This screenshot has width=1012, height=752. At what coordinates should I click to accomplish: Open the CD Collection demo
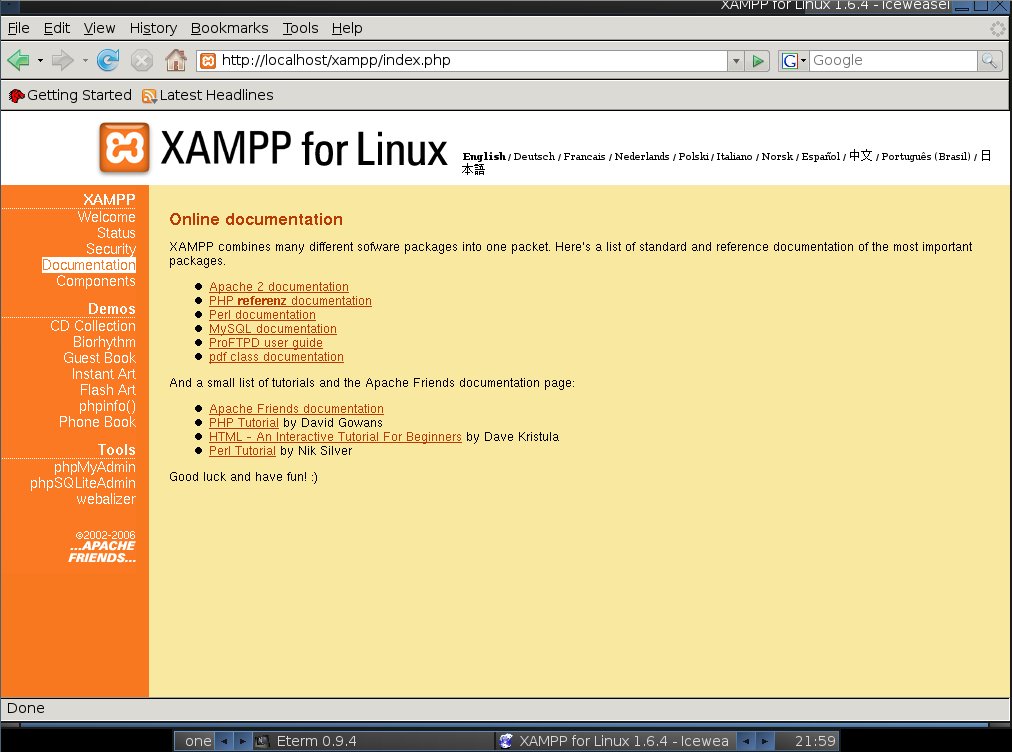point(93,326)
